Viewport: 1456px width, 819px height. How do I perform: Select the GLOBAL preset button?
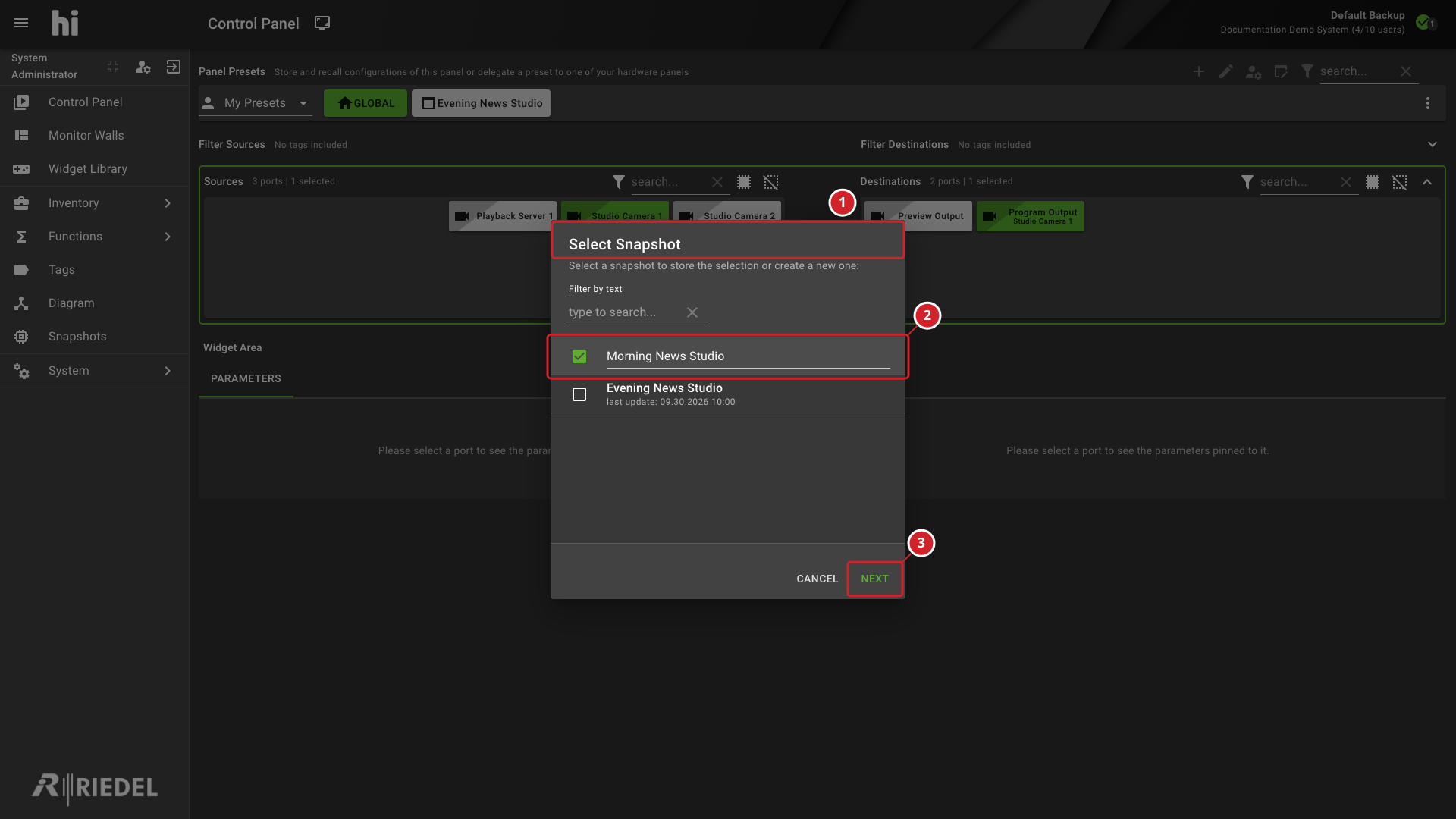[366, 103]
